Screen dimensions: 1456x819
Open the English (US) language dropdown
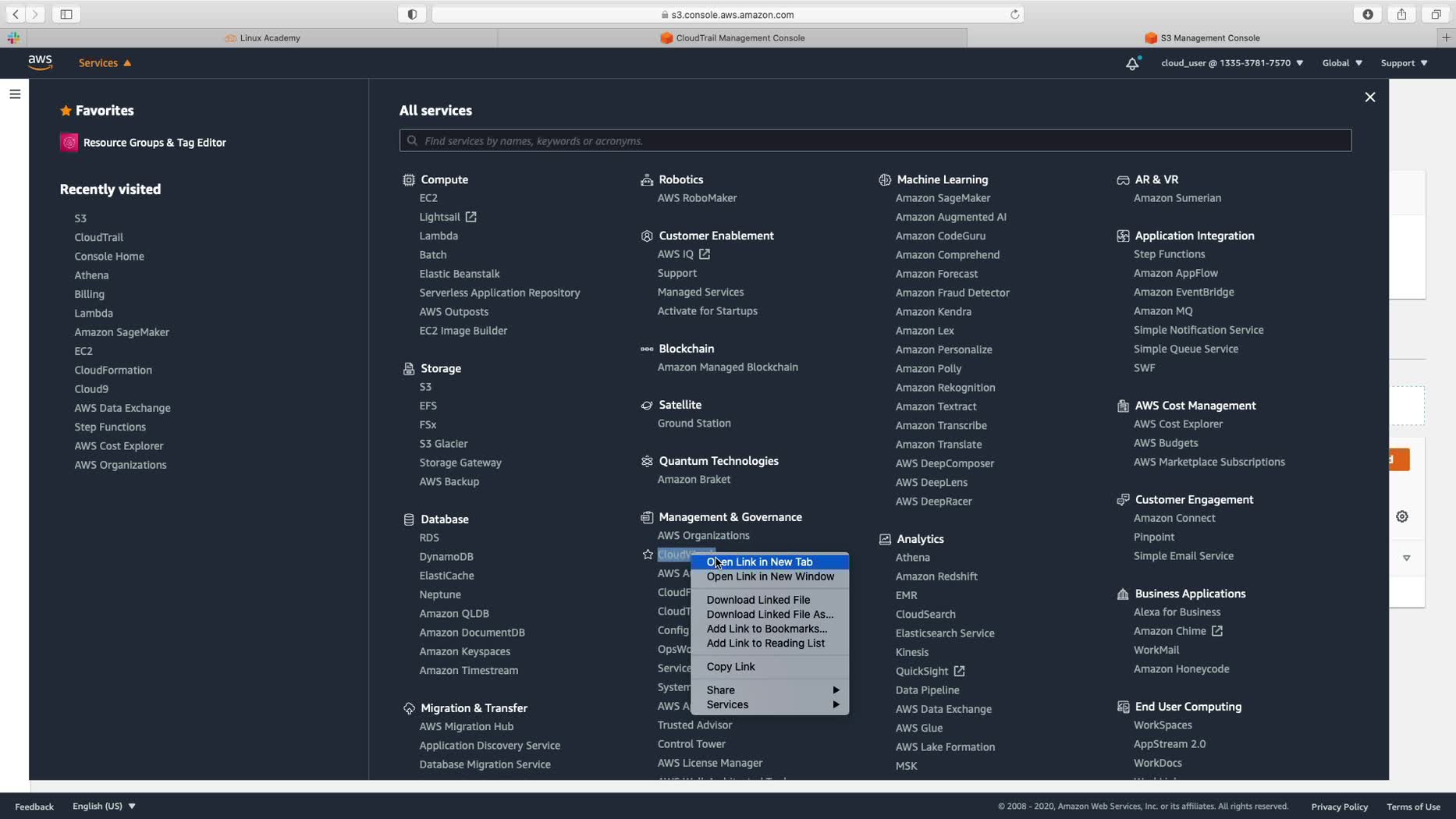pyautogui.click(x=104, y=807)
